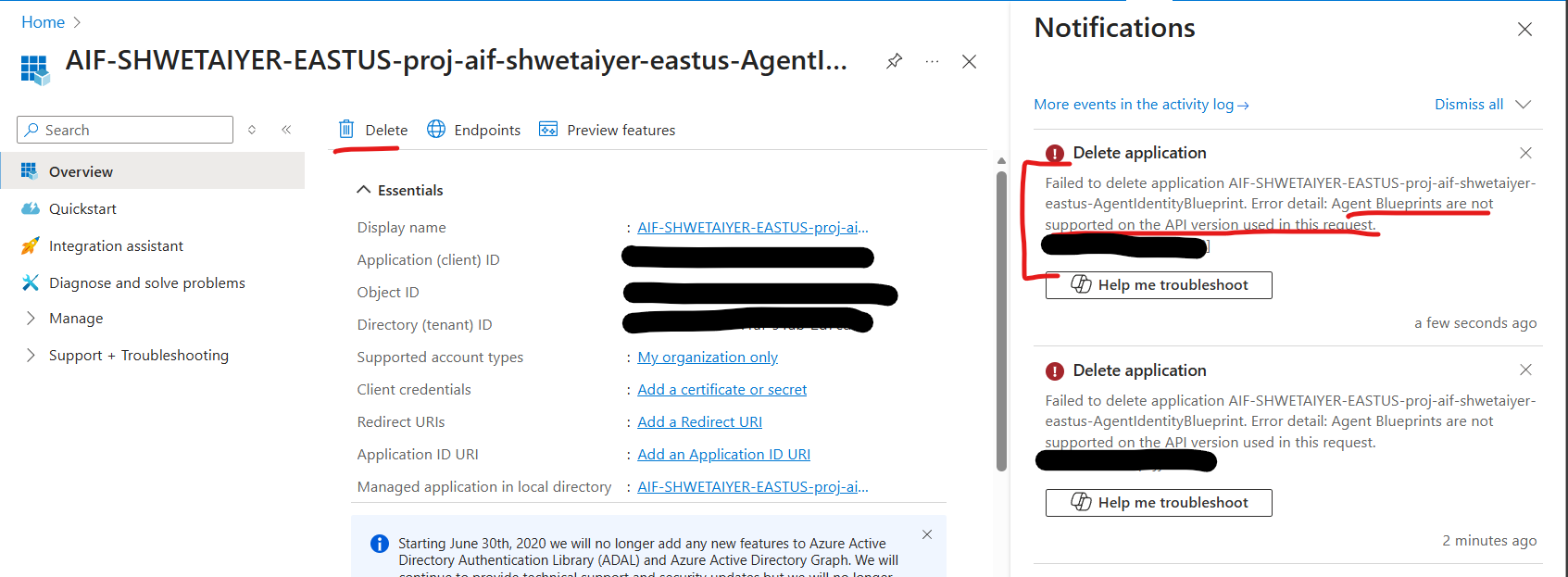Close the Notifications panel

point(1524,30)
